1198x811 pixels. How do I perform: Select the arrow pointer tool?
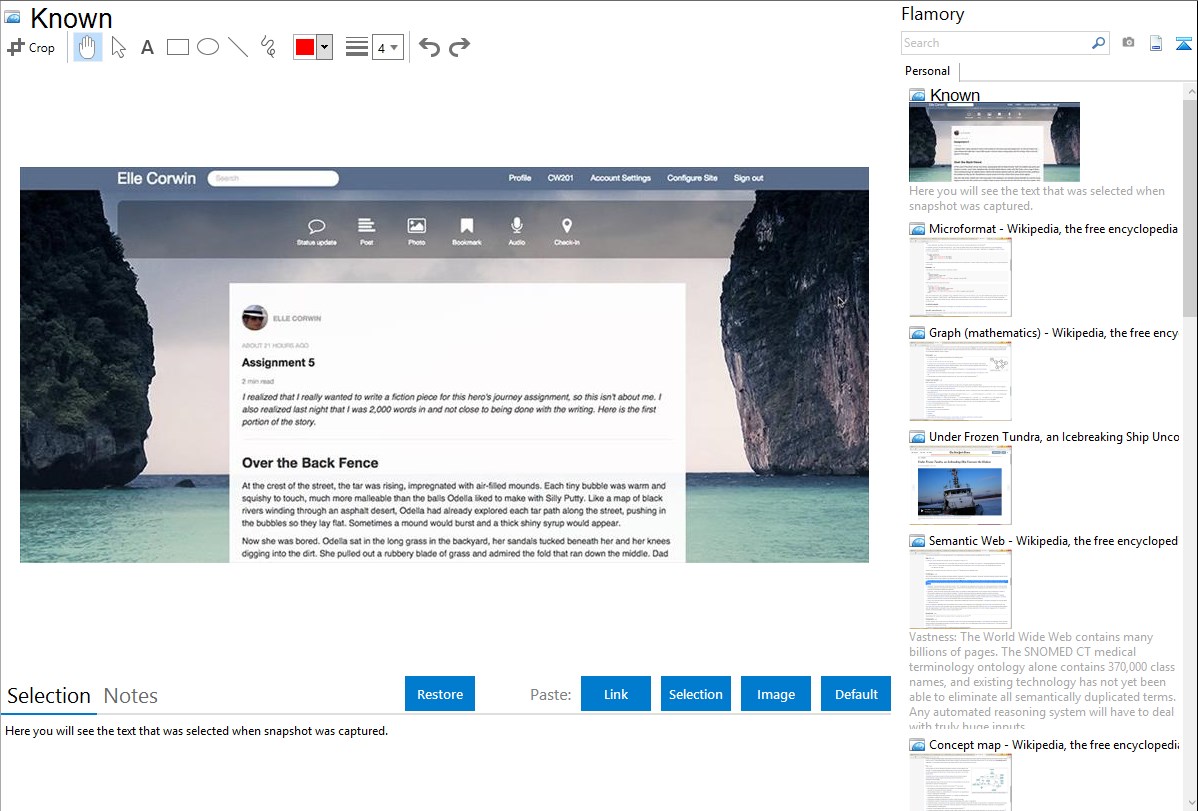coord(118,47)
